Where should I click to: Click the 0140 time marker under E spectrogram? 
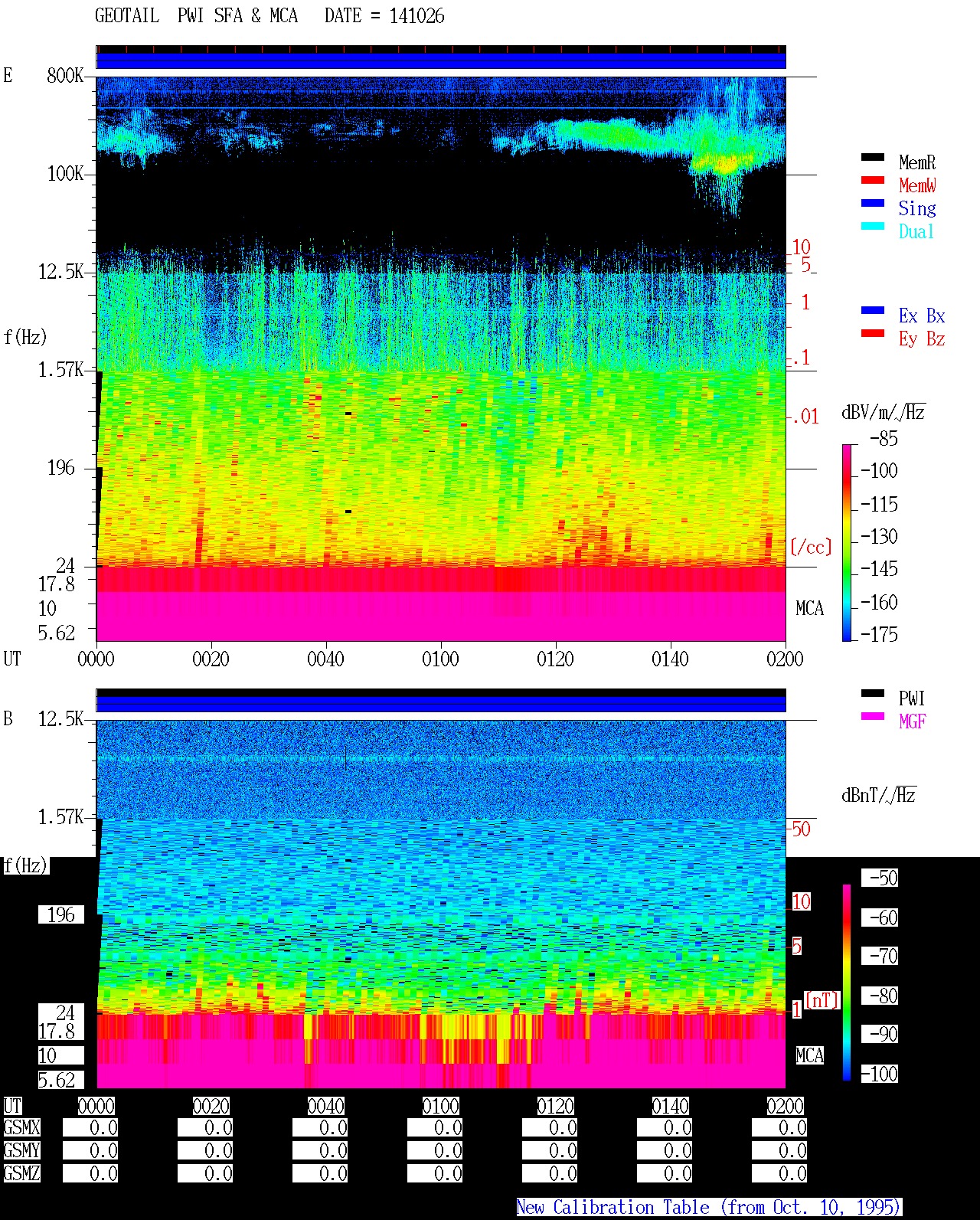(670, 659)
